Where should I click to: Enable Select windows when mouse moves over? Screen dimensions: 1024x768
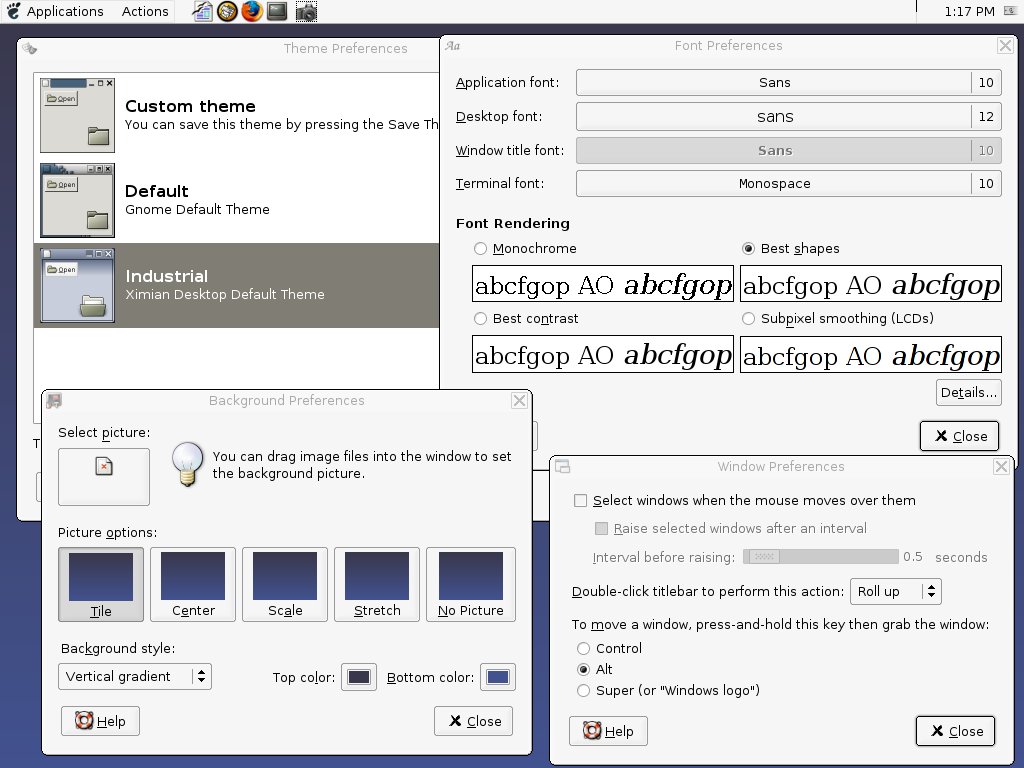pos(580,501)
